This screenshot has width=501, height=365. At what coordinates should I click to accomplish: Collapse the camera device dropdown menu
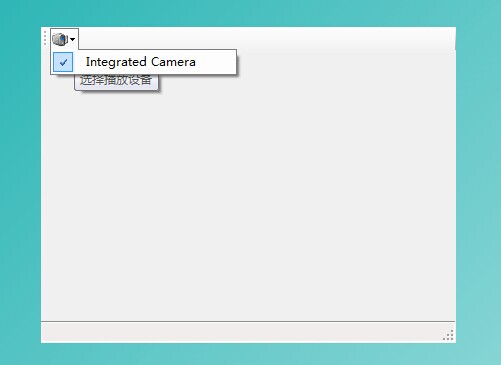[x=64, y=39]
